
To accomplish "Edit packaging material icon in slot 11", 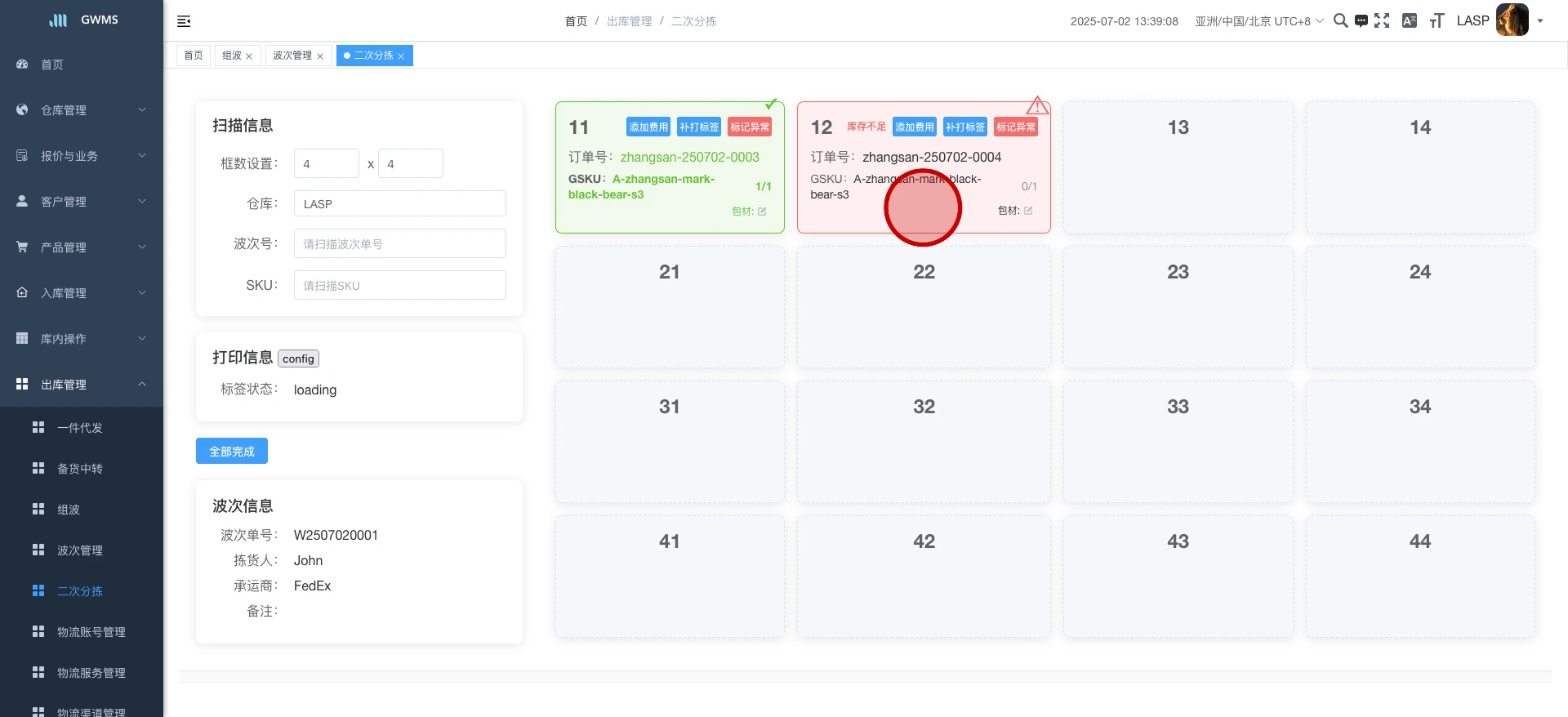I will (762, 212).
